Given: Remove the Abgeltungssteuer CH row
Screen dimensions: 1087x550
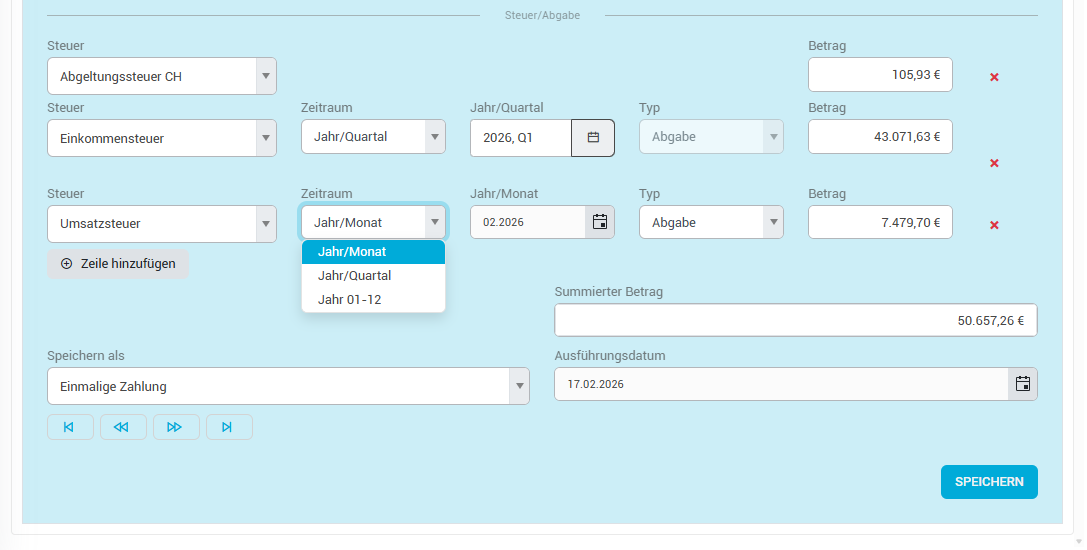Looking at the screenshot, I should point(994,77).
